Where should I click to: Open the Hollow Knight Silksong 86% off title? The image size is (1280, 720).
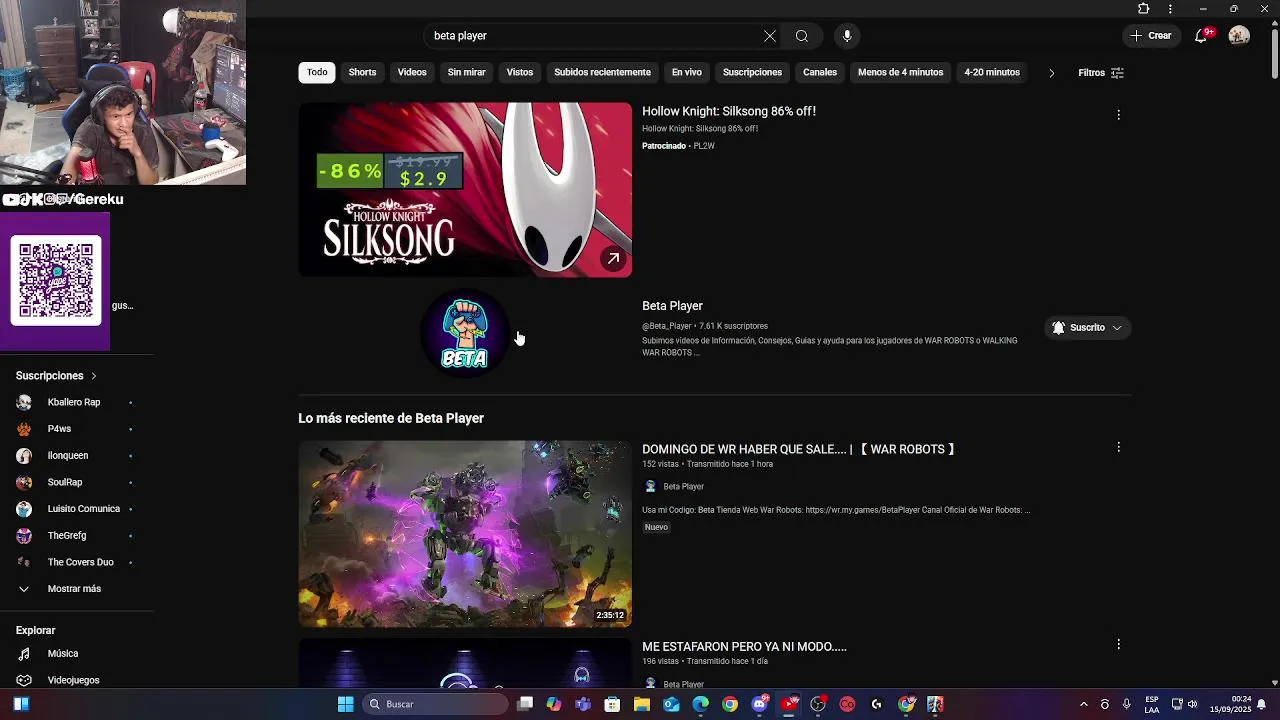tap(729, 111)
